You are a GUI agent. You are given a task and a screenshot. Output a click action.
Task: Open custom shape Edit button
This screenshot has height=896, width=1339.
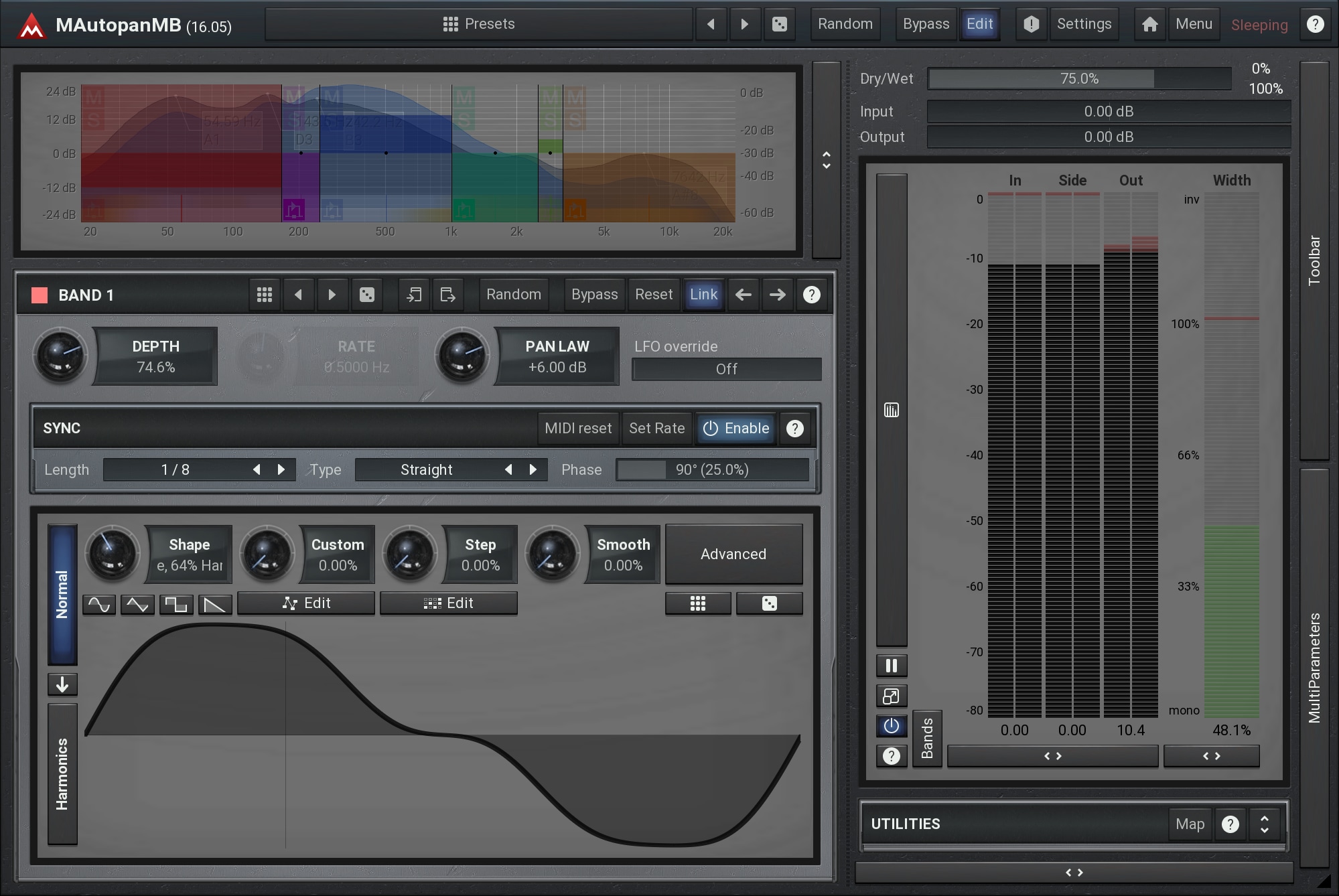306,603
